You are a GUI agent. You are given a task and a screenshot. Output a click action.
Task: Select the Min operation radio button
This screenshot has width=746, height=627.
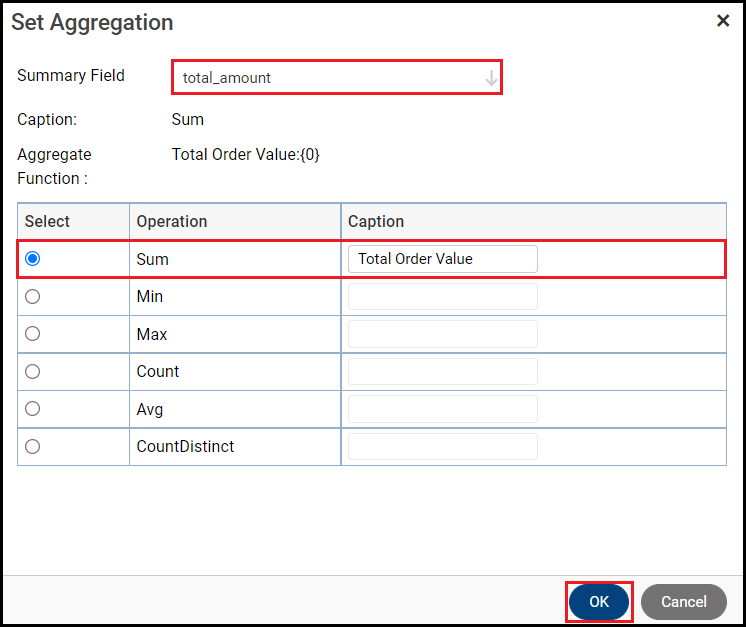(33, 296)
